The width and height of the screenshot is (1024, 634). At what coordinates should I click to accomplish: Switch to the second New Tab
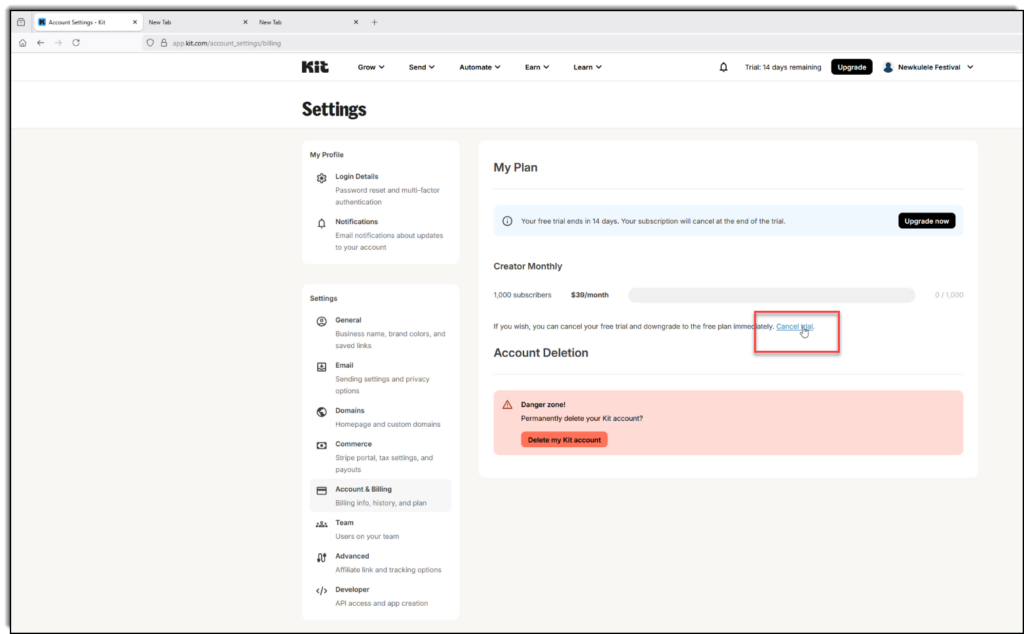click(300, 22)
